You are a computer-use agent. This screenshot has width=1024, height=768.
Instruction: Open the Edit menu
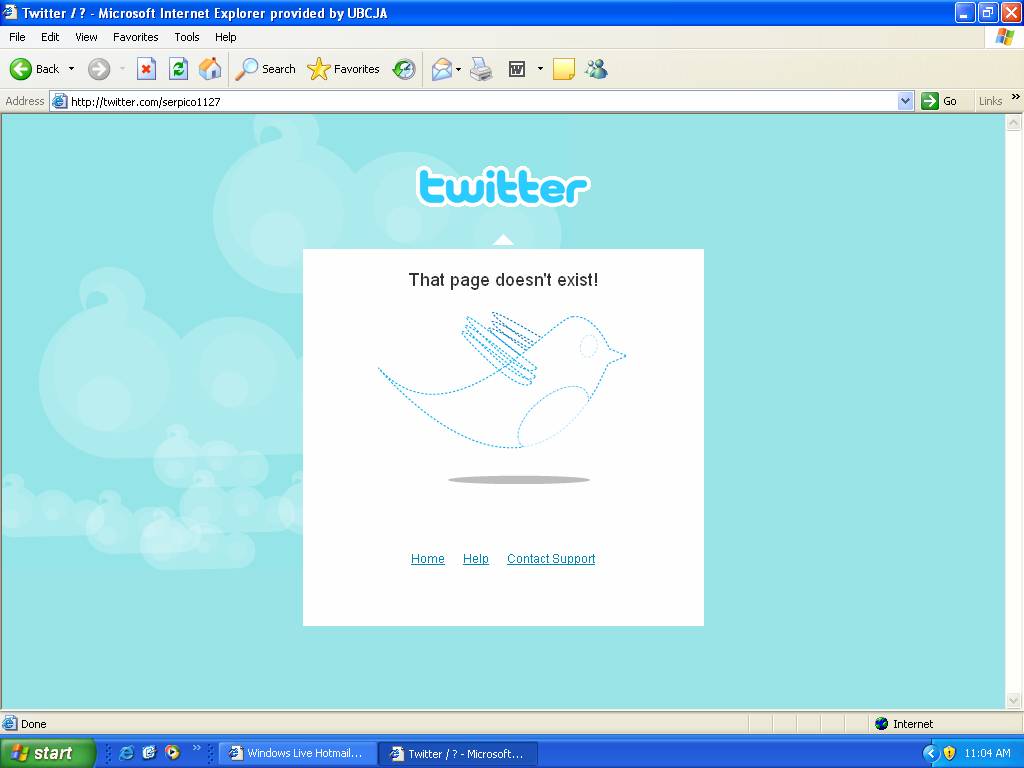tap(50, 37)
